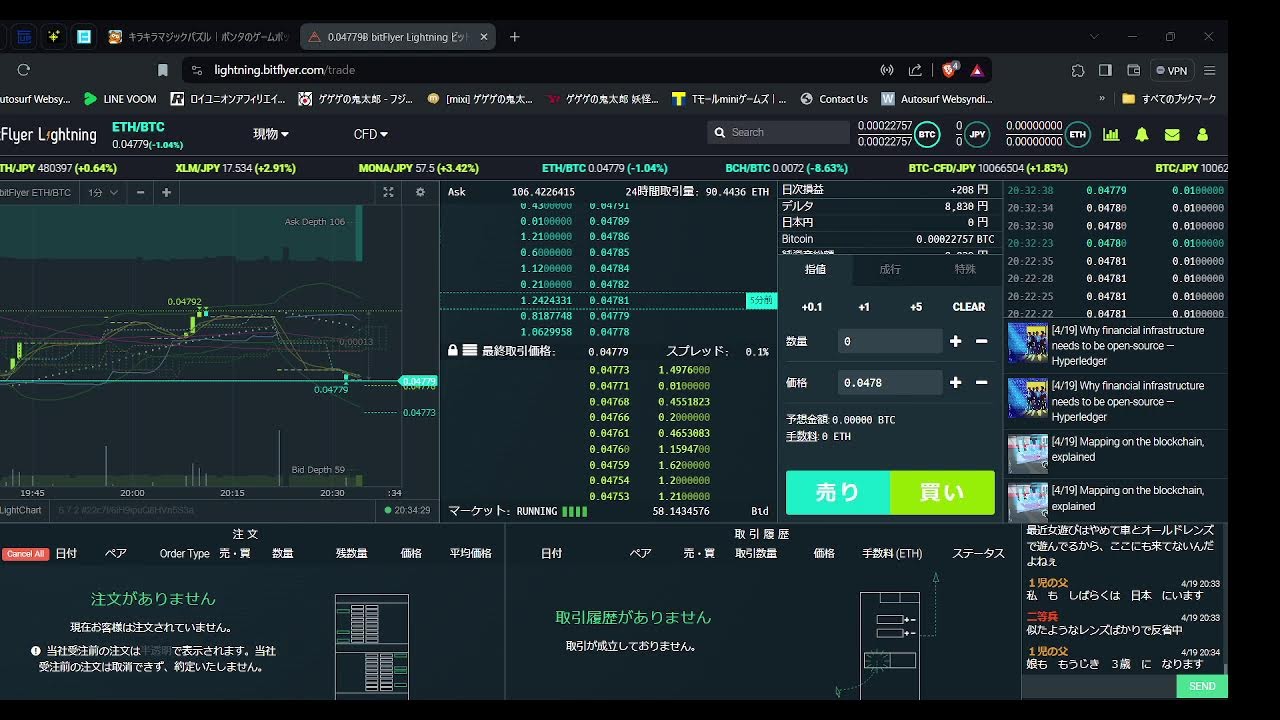Screen dimensions: 1280x720
Task: Click the order book grouping bars icon
Action: [x=469, y=351]
